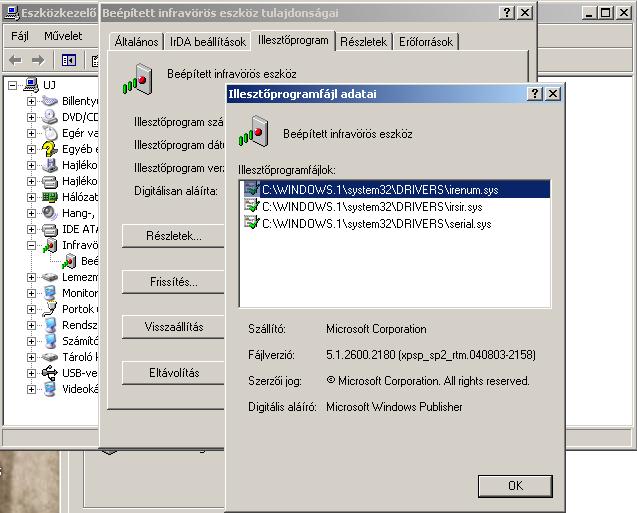Click the Infravörös category icon in tree
The width and height of the screenshot is (637, 513).
click(x=50, y=245)
